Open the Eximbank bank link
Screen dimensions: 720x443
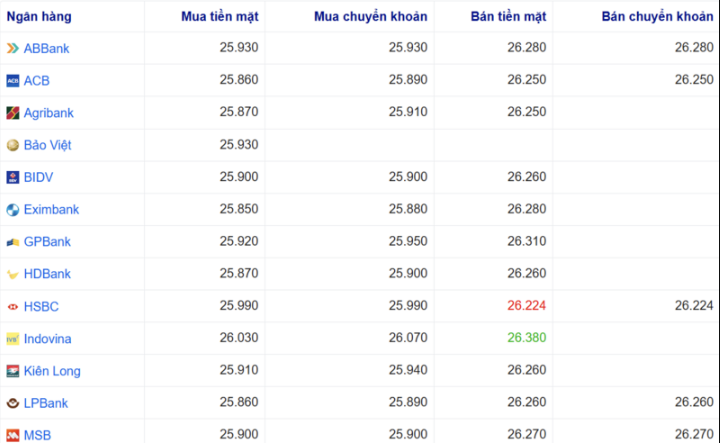(51, 210)
